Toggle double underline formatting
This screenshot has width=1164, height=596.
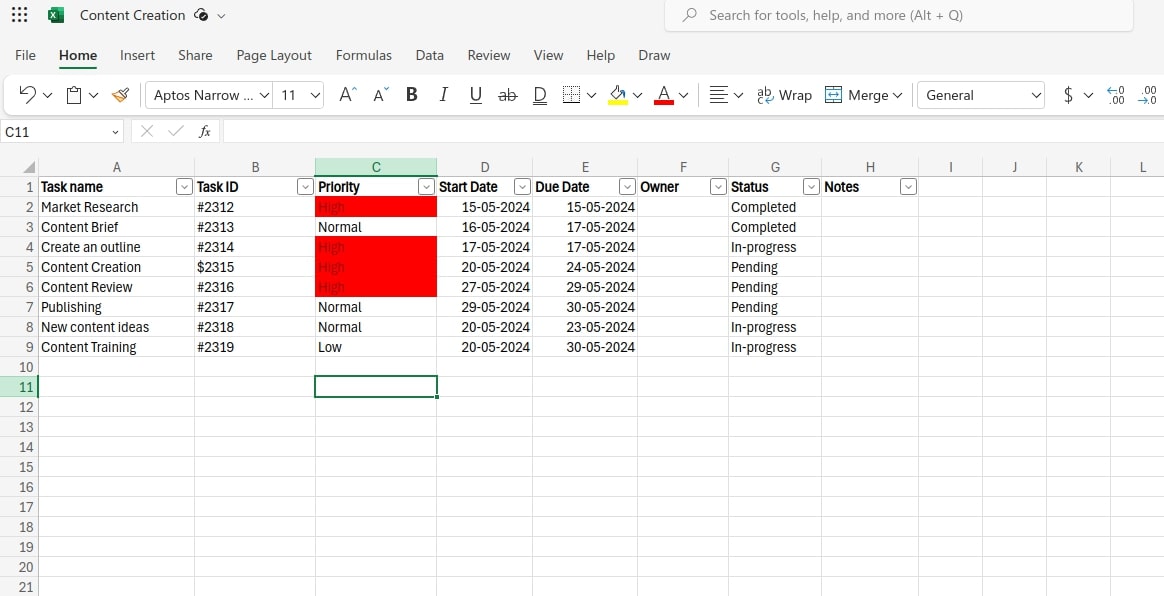coord(540,95)
